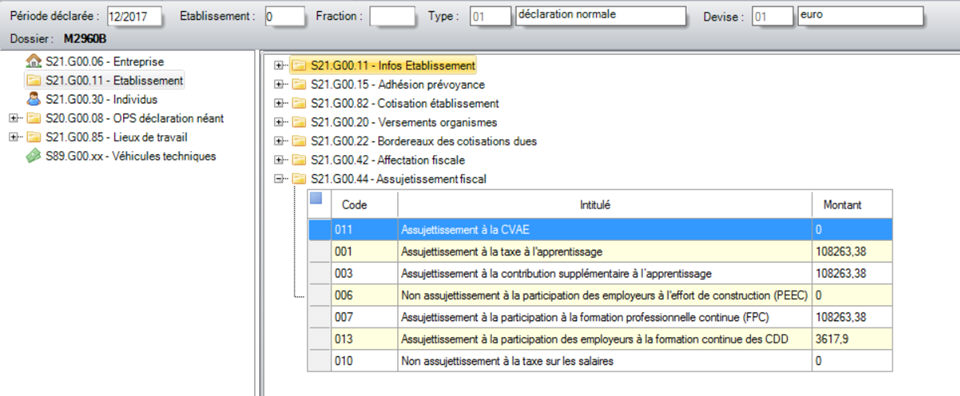Click code cell 003
960x396 pixels.
(364, 273)
